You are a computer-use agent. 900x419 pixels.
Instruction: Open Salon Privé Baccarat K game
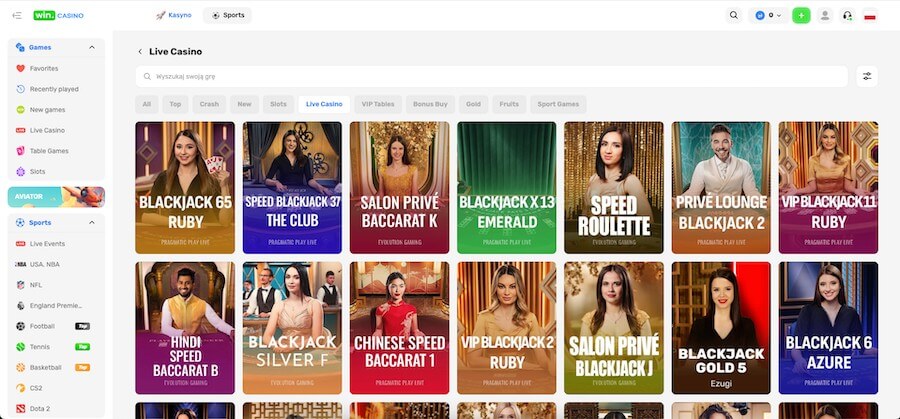click(x=399, y=188)
